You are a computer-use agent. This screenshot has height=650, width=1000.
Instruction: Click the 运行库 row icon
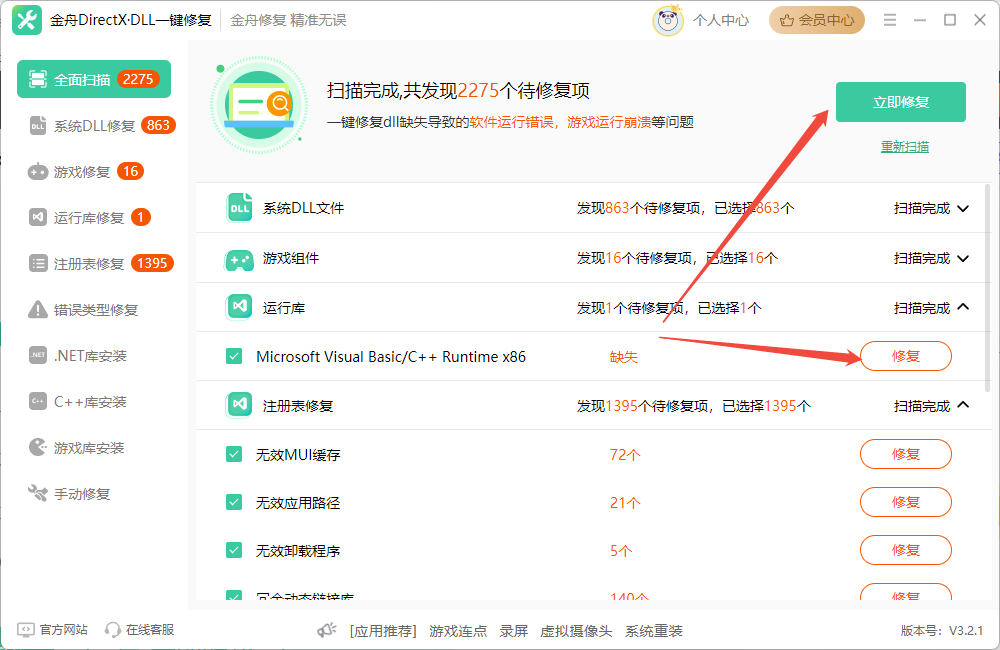pyautogui.click(x=239, y=307)
